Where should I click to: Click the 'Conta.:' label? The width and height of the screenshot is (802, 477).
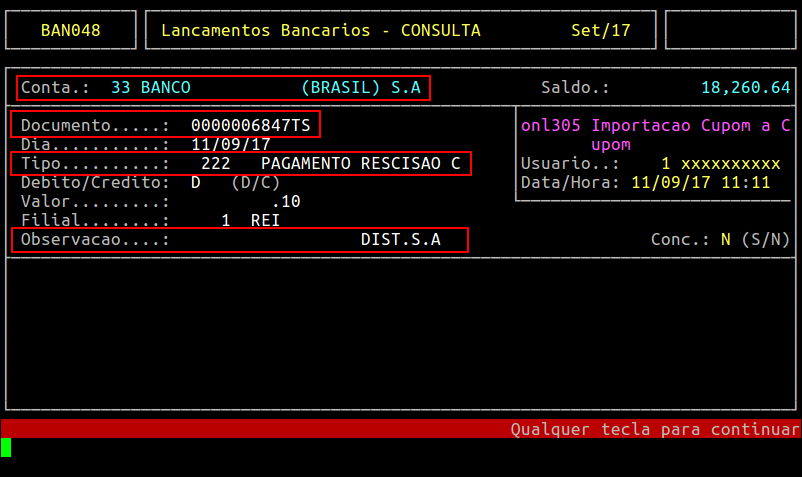55,87
